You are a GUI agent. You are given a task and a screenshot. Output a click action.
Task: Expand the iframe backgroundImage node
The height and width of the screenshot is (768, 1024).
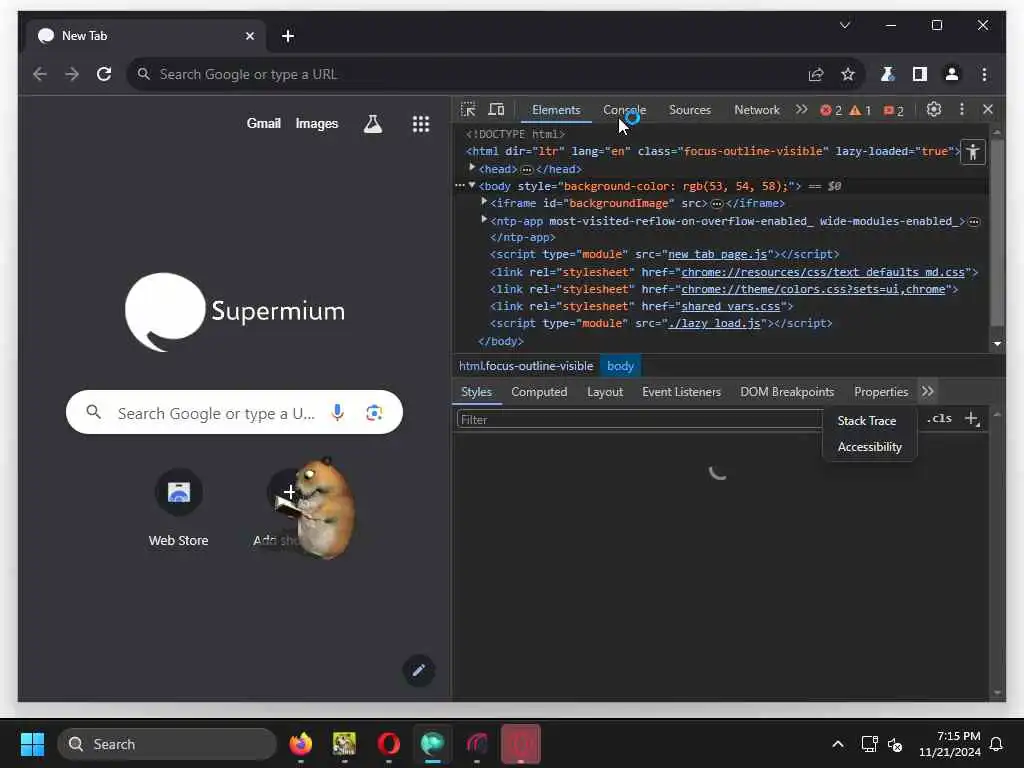484,202
